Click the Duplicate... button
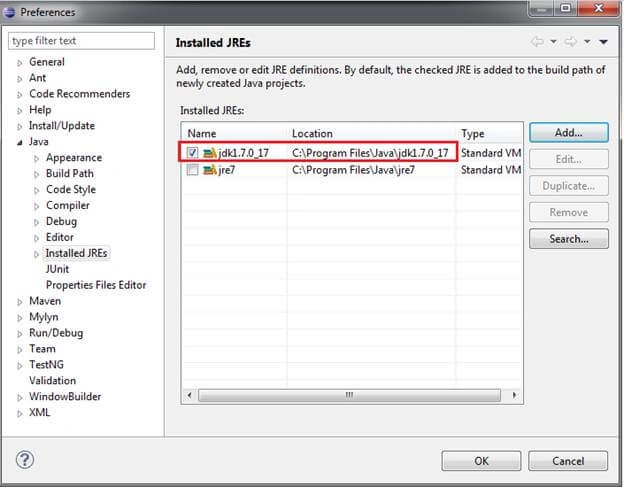Image resolution: width=624 pixels, height=487 pixels. (x=569, y=186)
